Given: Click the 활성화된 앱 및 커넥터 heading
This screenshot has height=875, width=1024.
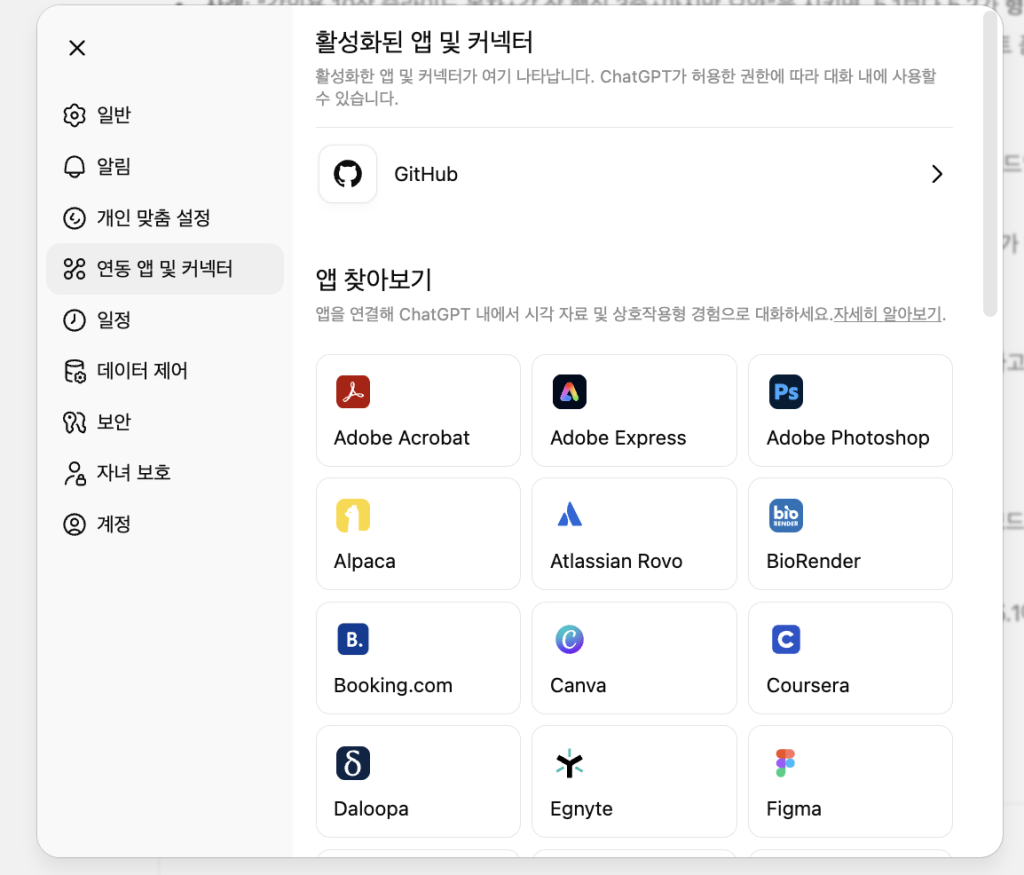Looking at the screenshot, I should (424, 42).
